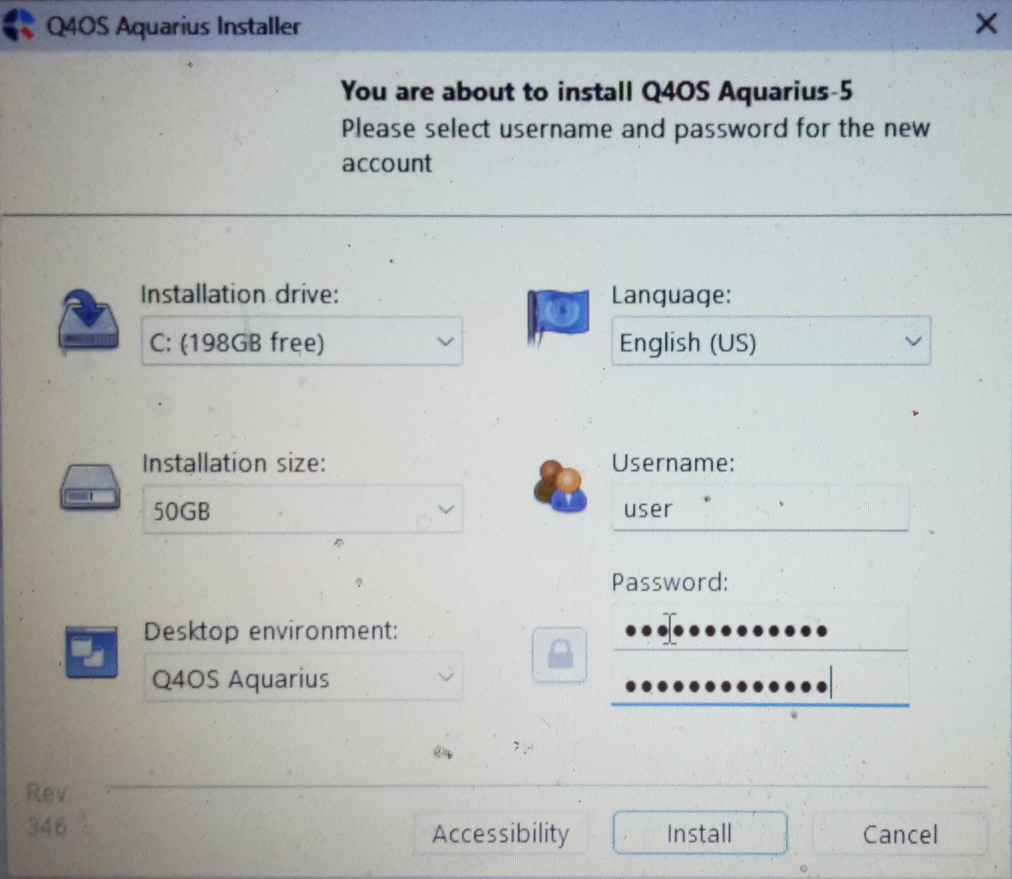Expand the Language English (US) dropdown
Screen dimensions: 1012x879
coord(770,343)
